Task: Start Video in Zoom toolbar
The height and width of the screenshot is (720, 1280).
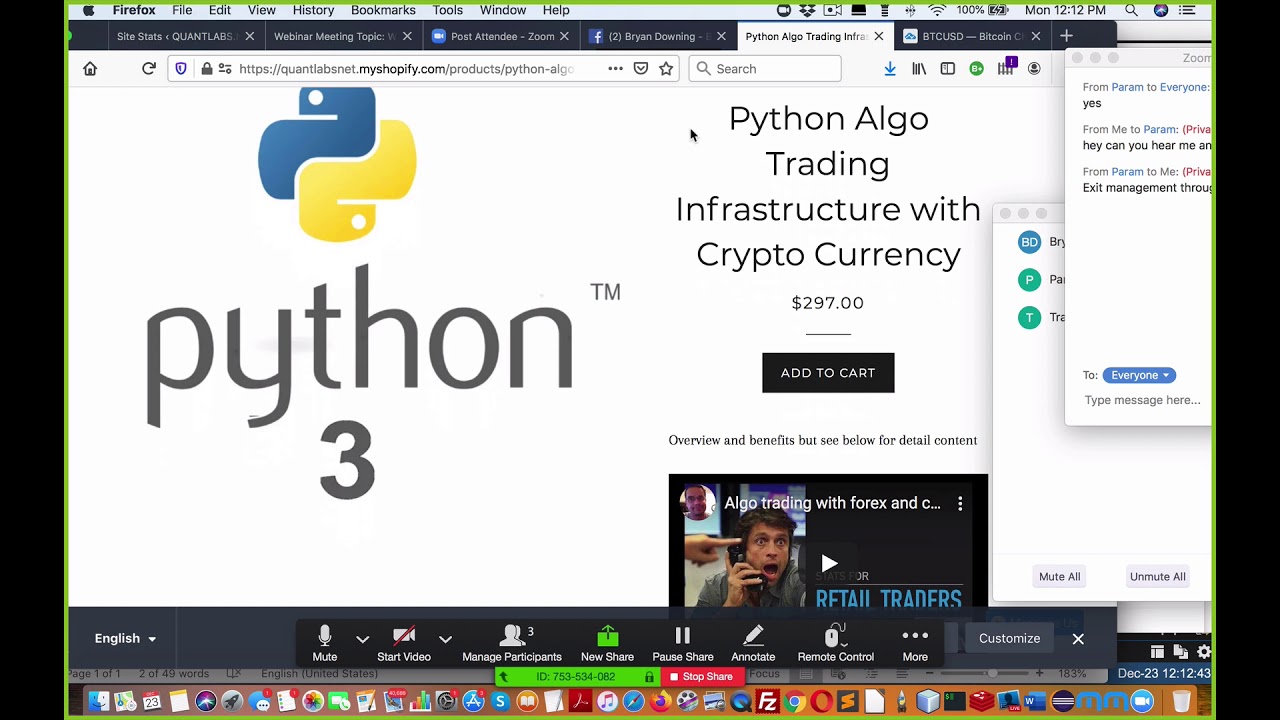Action: click(404, 644)
